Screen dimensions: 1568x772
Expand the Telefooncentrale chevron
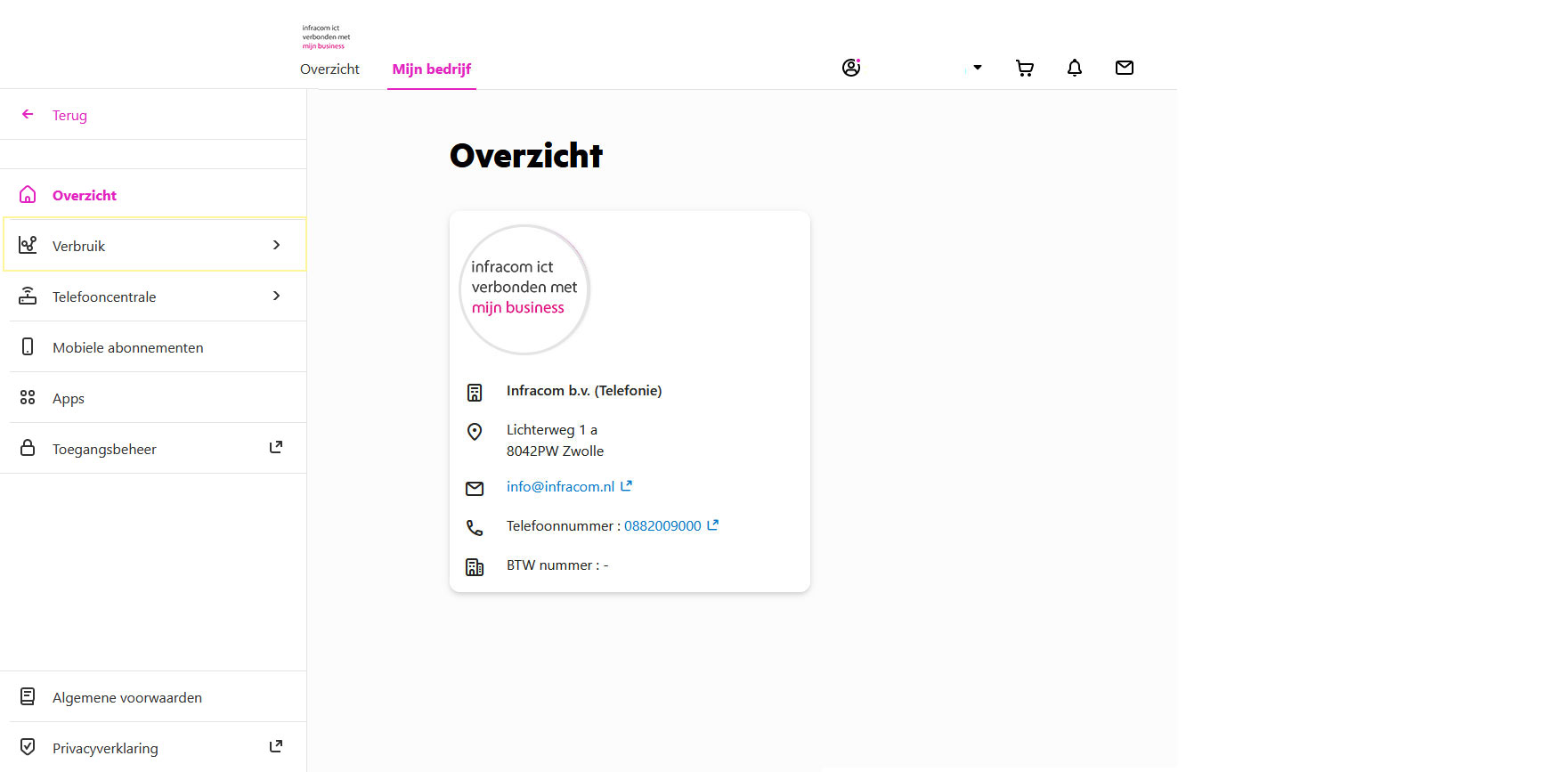coord(277,296)
